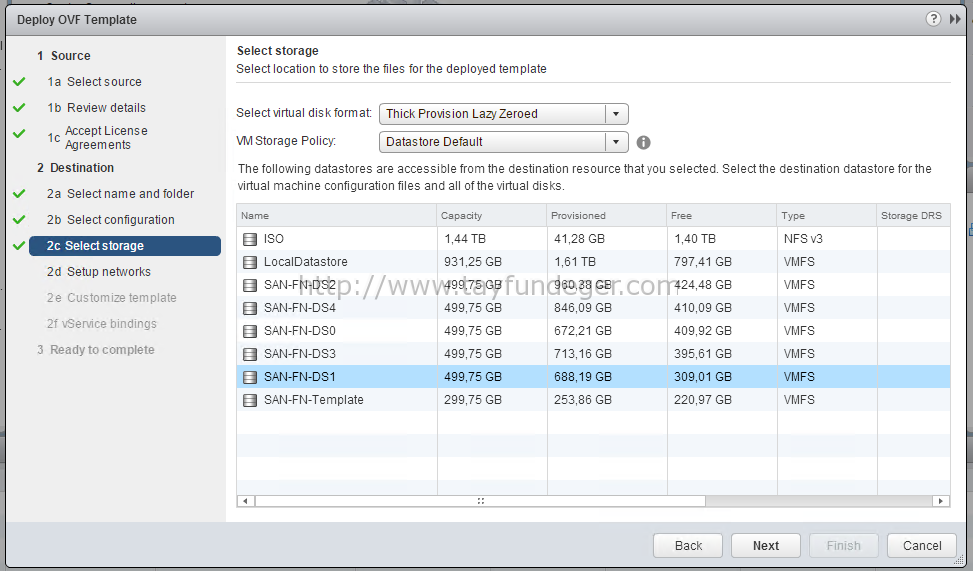Select the SAN-FN-DS0 datastore name
This screenshot has height=571, width=973.
click(x=300, y=331)
